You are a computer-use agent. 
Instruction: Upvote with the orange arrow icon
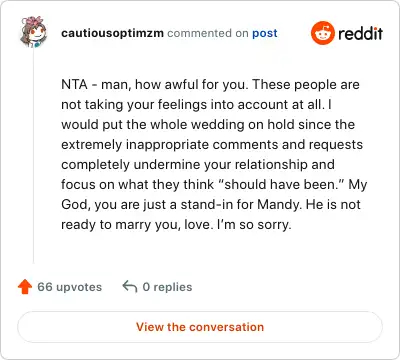pyautogui.click(x=25, y=287)
